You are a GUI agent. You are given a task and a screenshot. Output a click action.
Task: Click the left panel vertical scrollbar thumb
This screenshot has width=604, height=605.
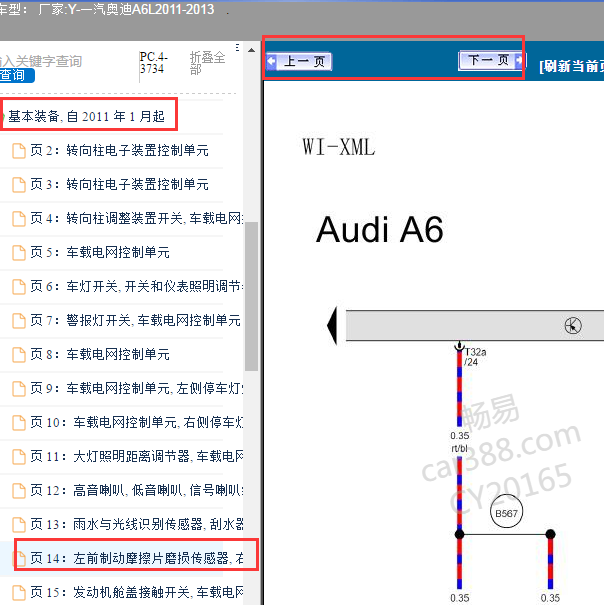click(x=252, y=296)
